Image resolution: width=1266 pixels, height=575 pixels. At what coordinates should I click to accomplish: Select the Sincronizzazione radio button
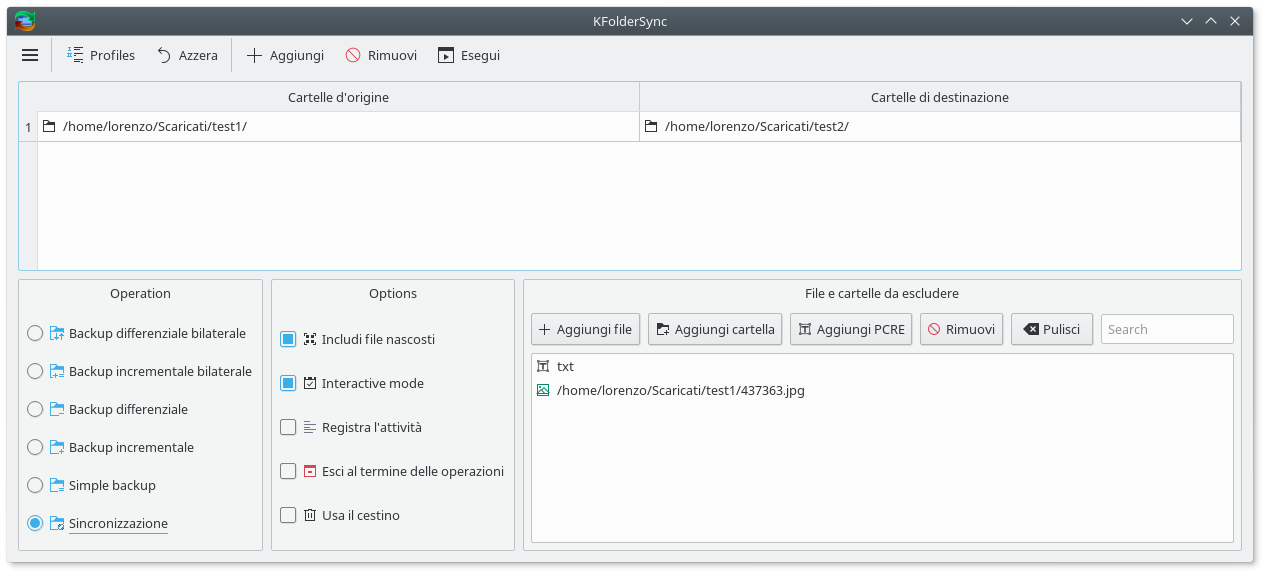[35, 523]
